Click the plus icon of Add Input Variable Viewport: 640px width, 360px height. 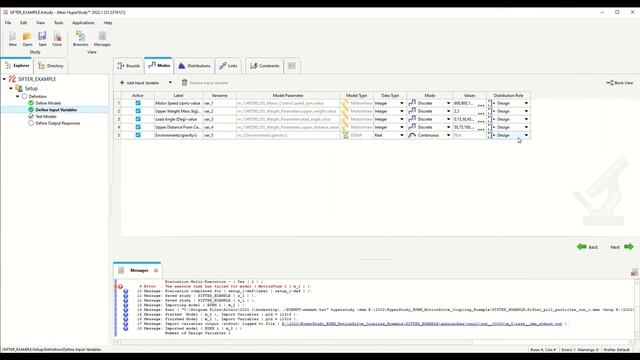click(x=122, y=82)
